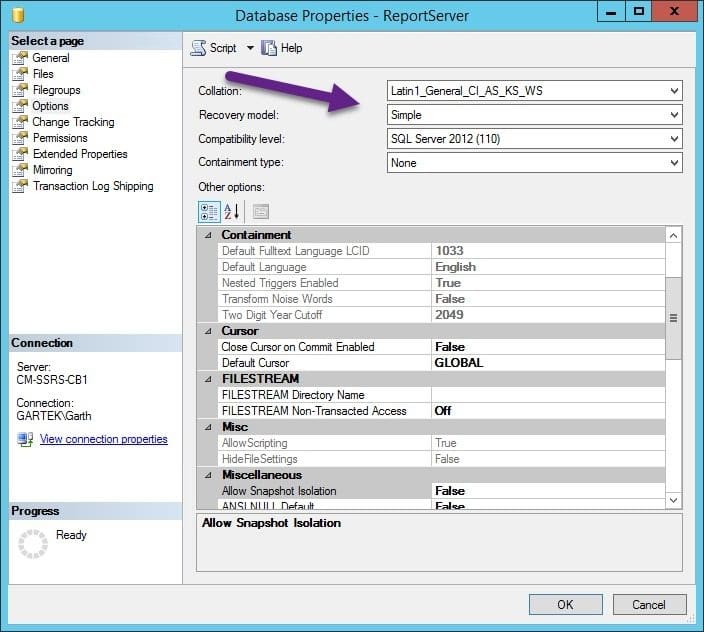Click the Default Fulltext Language LCID row

[442, 251]
